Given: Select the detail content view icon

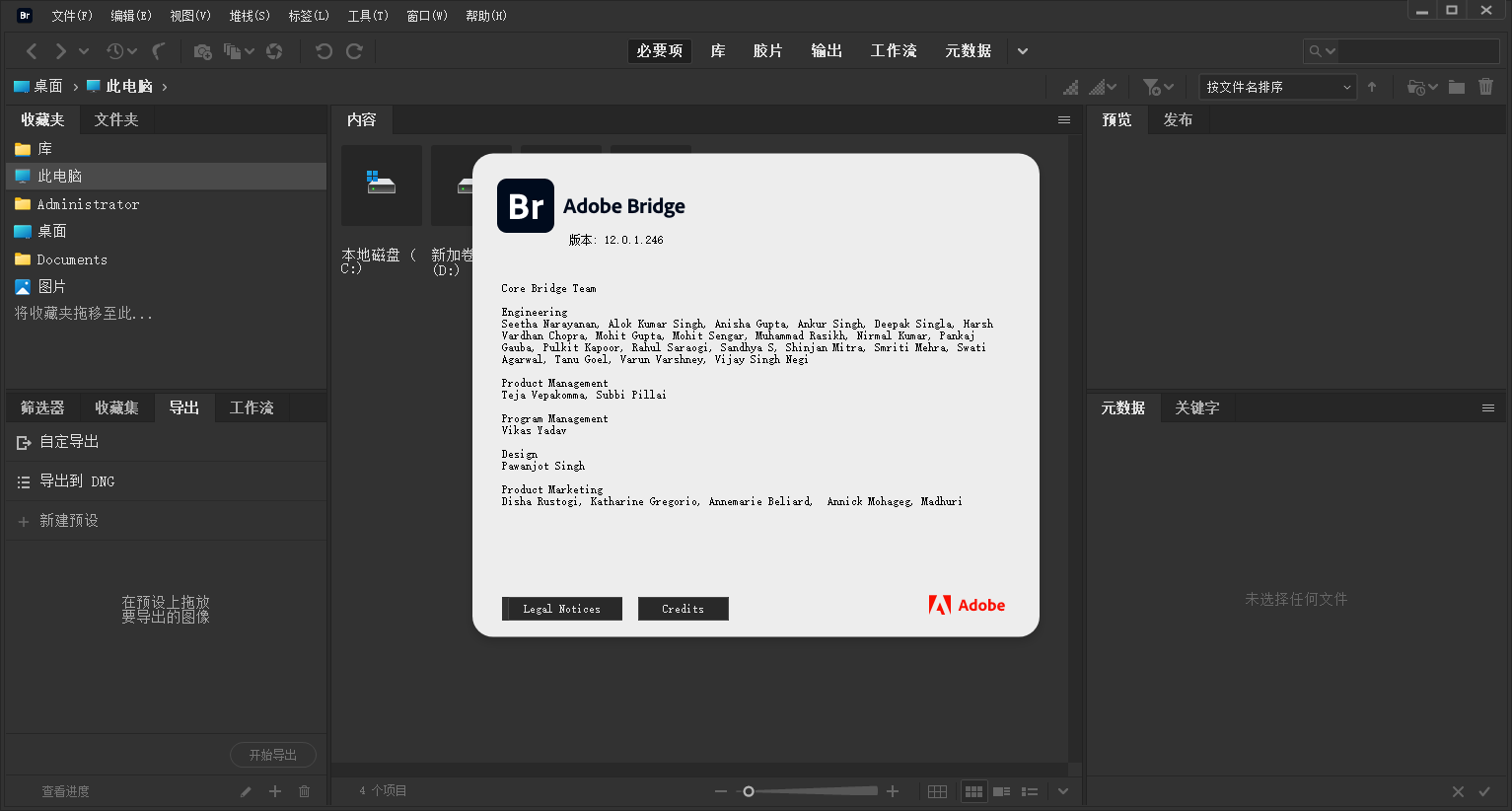Looking at the screenshot, I should (x=1002, y=790).
